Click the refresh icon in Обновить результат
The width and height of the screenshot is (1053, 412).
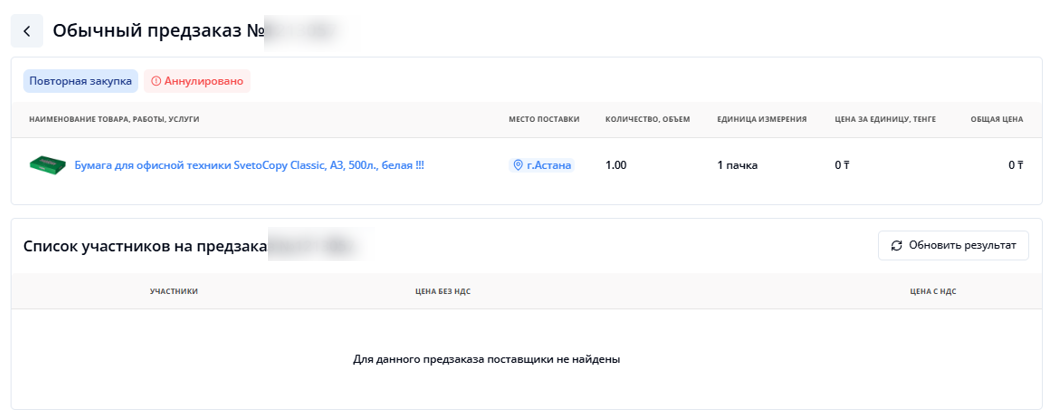(x=896, y=245)
